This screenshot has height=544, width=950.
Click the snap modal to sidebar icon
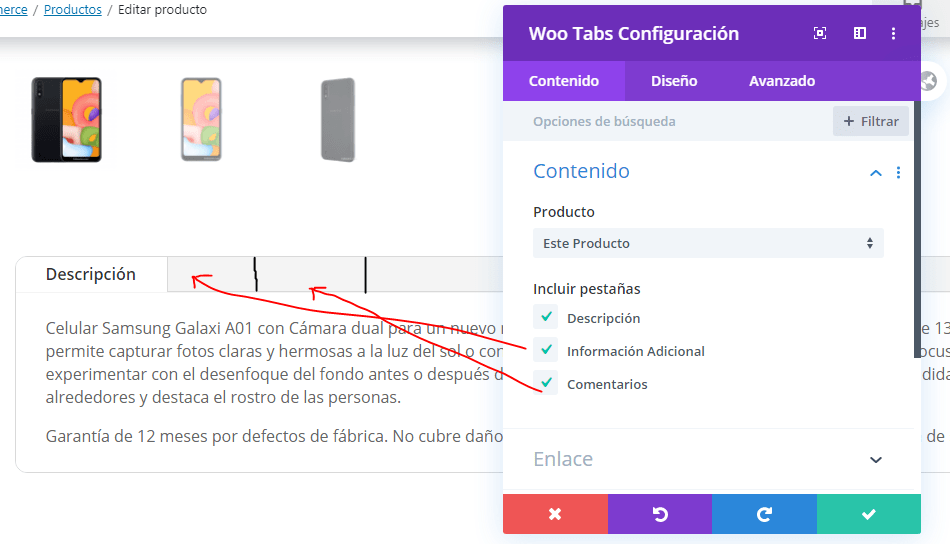(860, 33)
